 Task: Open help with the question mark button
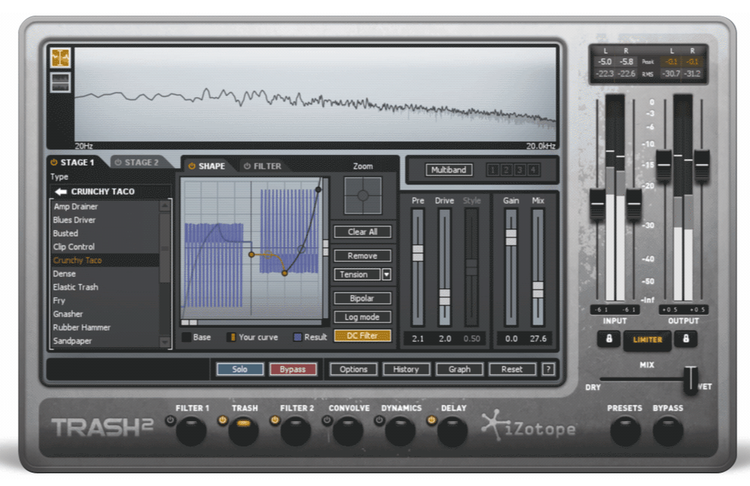coord(548,369)
